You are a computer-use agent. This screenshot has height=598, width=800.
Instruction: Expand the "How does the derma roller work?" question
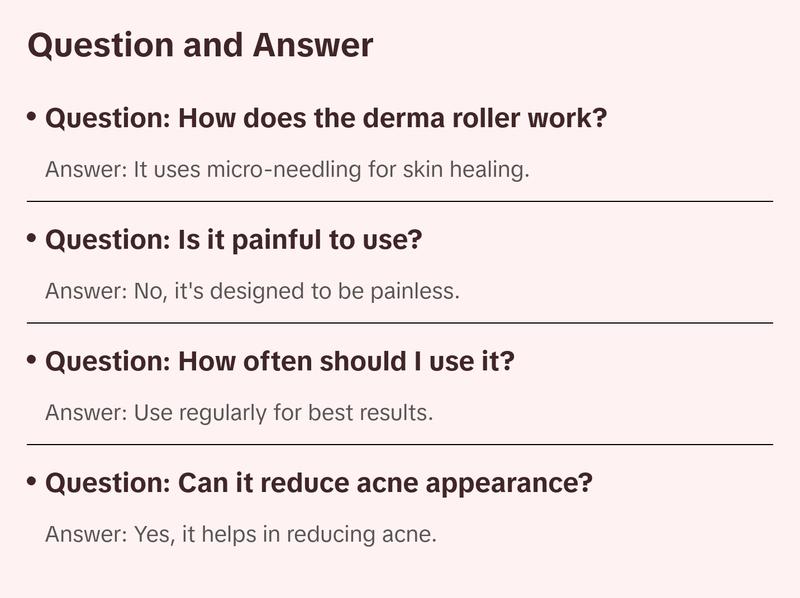(326, 118)
